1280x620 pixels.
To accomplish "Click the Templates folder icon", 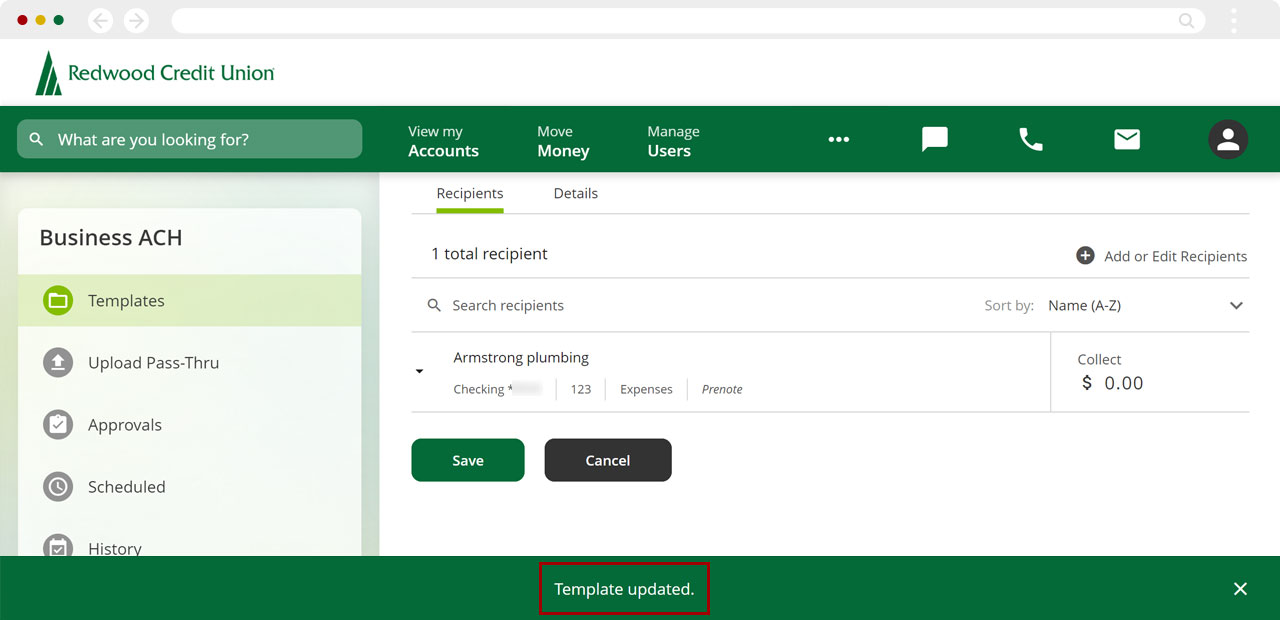I will point(58,301).
